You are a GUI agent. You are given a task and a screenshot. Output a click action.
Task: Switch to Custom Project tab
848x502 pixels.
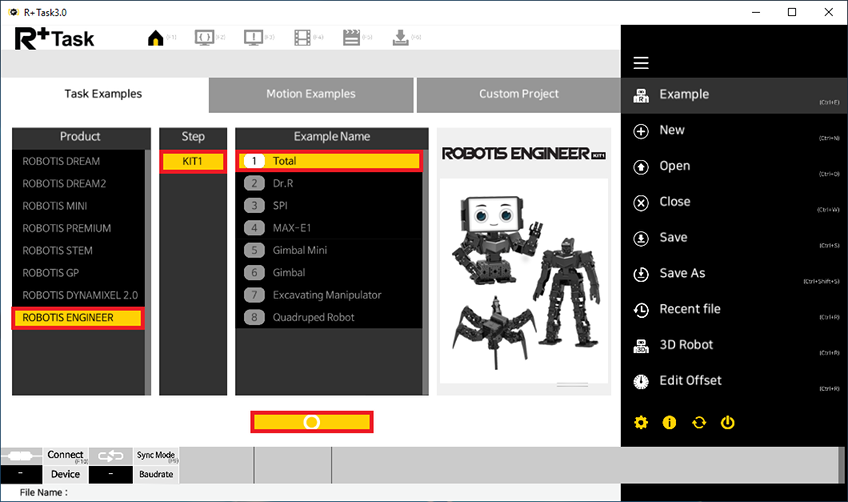519,94
